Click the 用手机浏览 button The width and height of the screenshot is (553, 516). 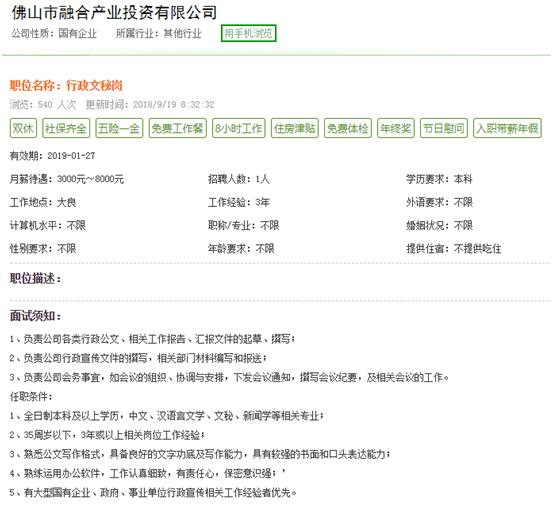tap(248, 33)
